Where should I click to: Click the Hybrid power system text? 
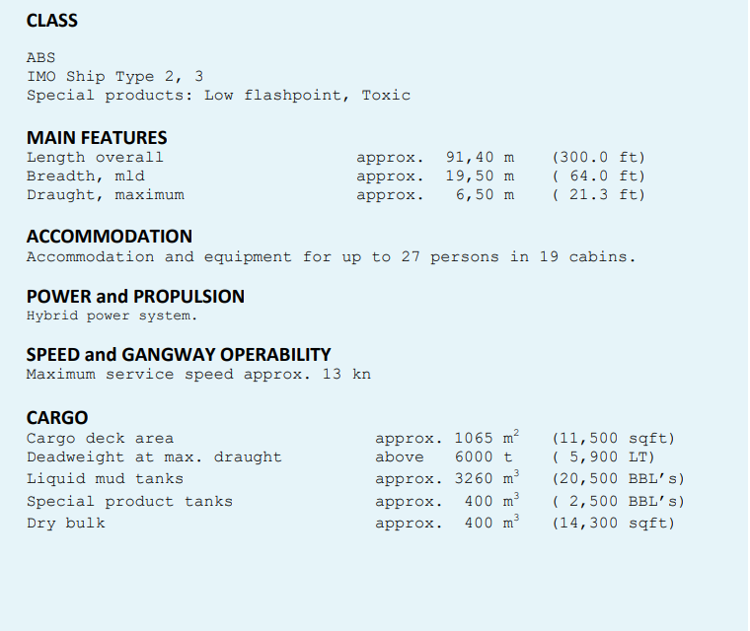(112, 316)
